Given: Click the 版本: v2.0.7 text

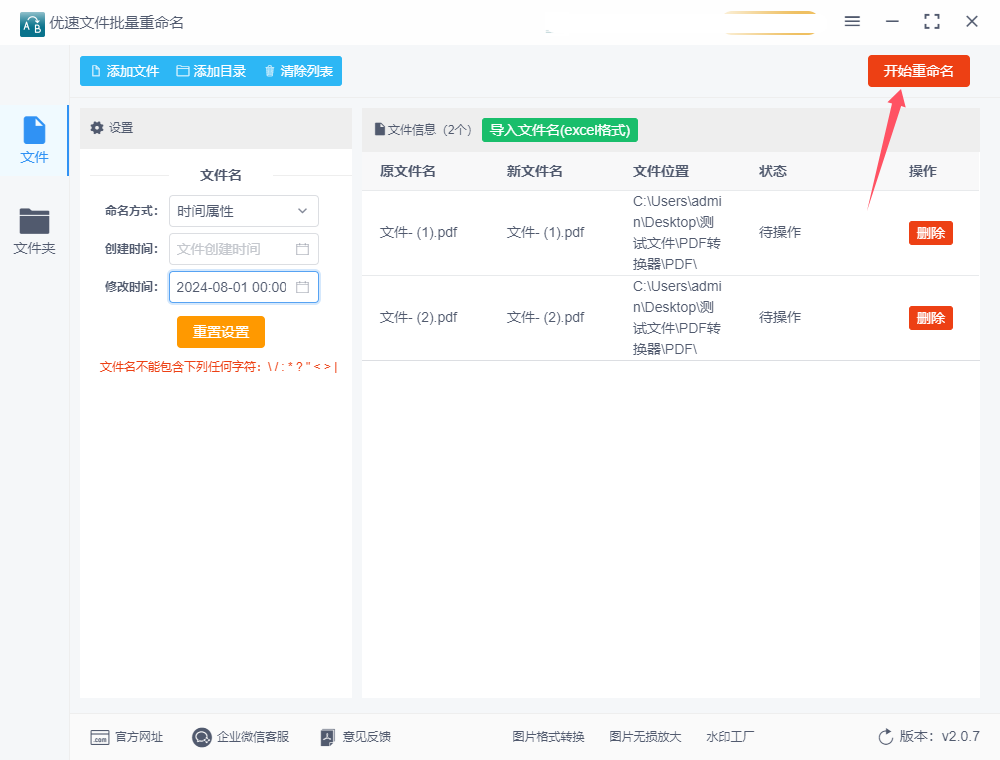Looking at the screenshot, I should click(x=939, y=736).
